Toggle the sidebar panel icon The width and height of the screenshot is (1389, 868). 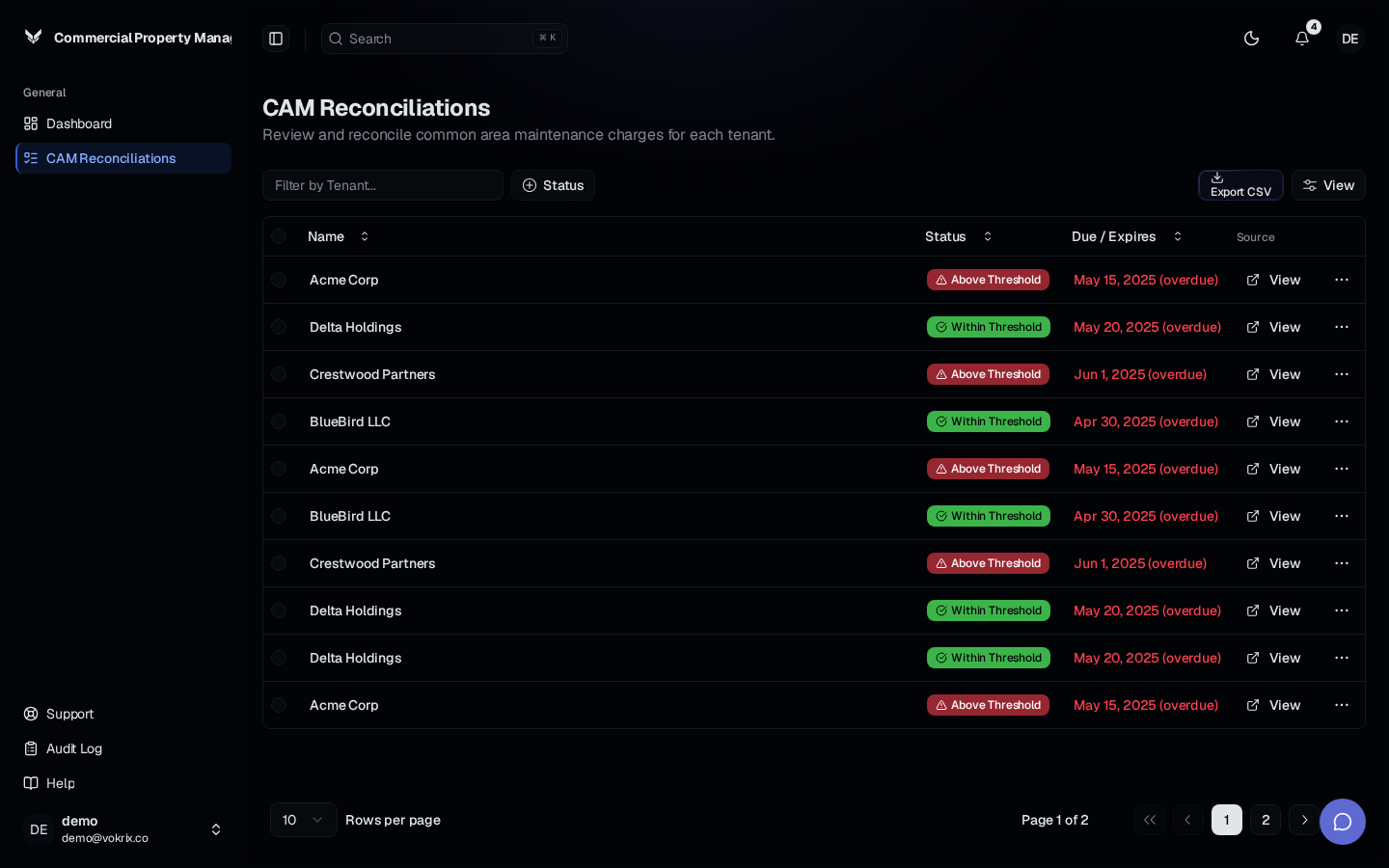(276, 39)
